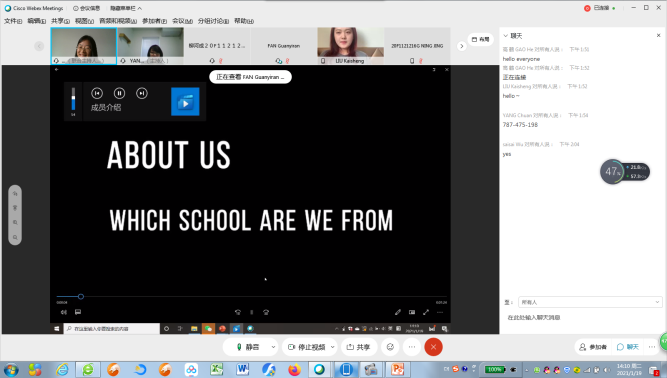Open the layout button near thumbnails
The height and width of the screenshot is (378, 667).
pyautogui.click(x=480, y=39)
